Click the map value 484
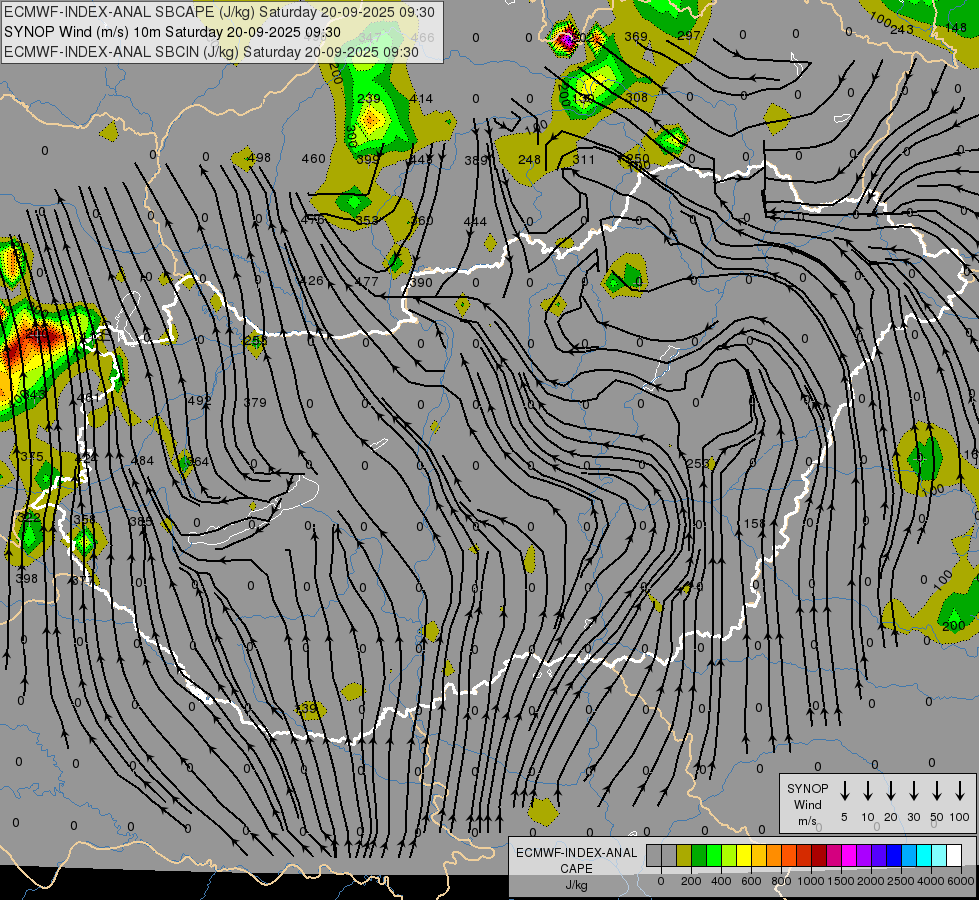 pos(142,461)
